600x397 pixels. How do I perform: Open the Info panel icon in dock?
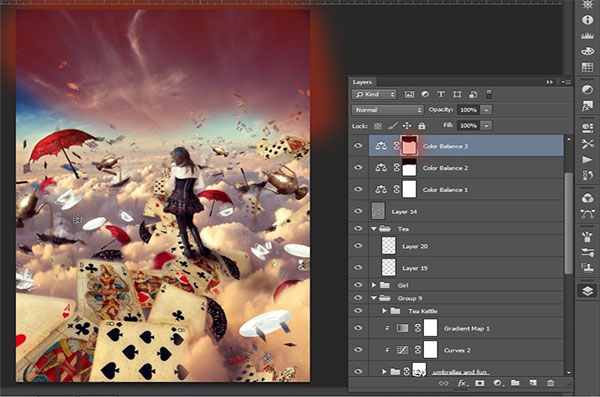587,20
